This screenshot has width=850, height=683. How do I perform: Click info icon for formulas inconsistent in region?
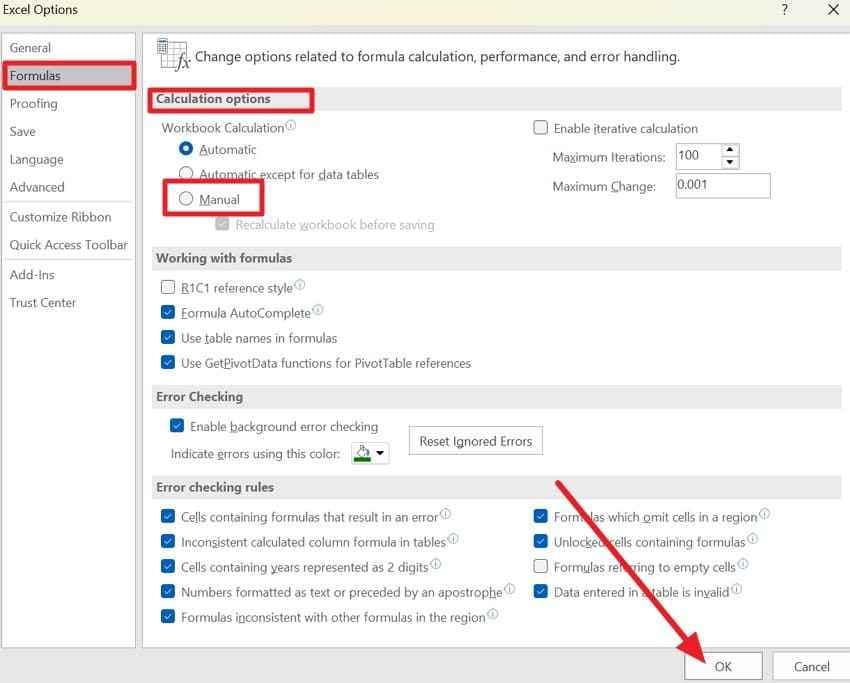(x=493, y=614)
